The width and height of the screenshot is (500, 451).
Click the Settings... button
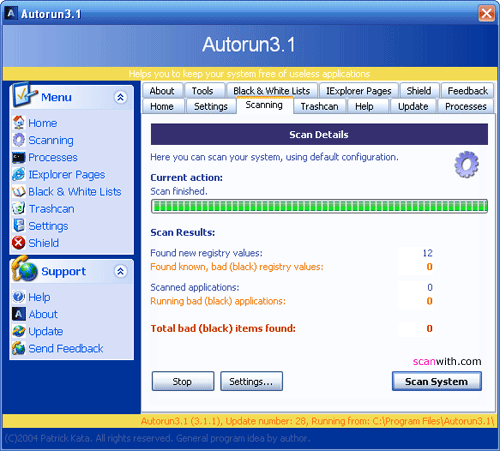click(251, 381)
